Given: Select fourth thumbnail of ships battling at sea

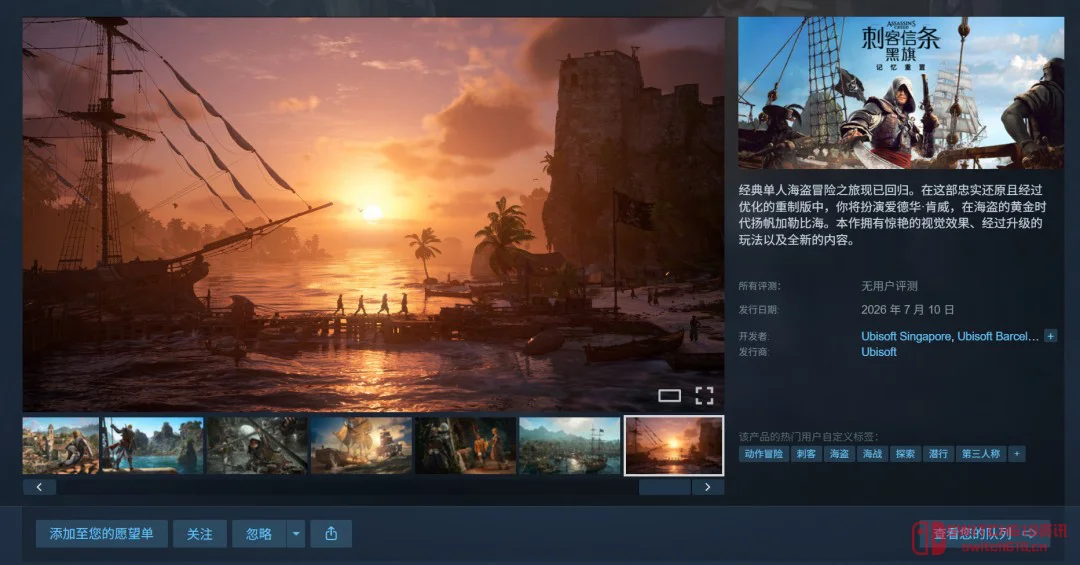Looking at the screenshot, I should pos(361,445).
